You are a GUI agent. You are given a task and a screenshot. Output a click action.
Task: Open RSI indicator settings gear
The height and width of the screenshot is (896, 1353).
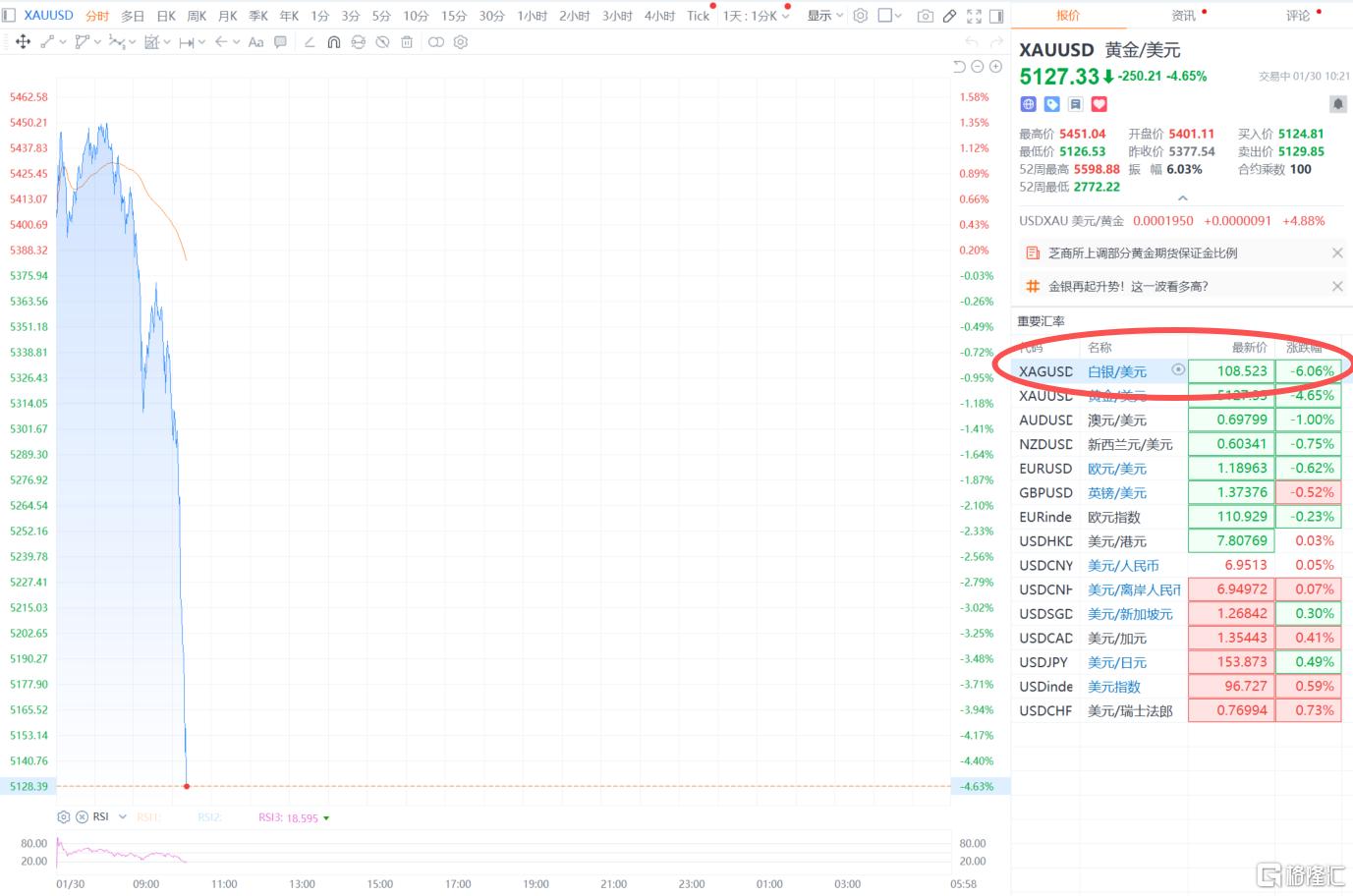(x=64, y=817)
